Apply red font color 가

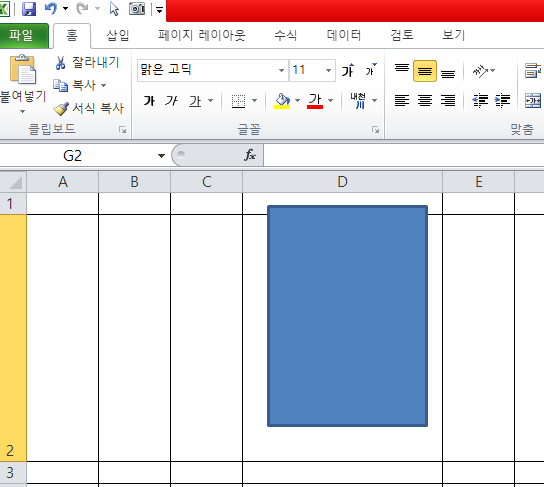[x=315, y=101]
